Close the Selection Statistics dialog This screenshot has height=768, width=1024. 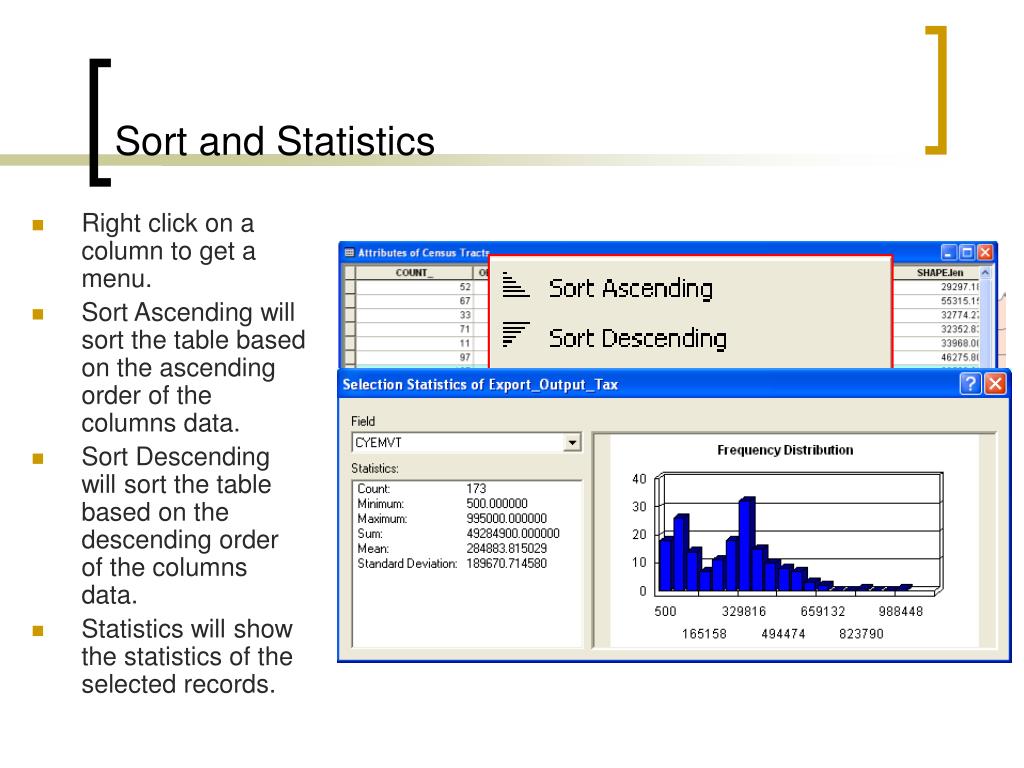pyautogui.click(x=995, y=383)
